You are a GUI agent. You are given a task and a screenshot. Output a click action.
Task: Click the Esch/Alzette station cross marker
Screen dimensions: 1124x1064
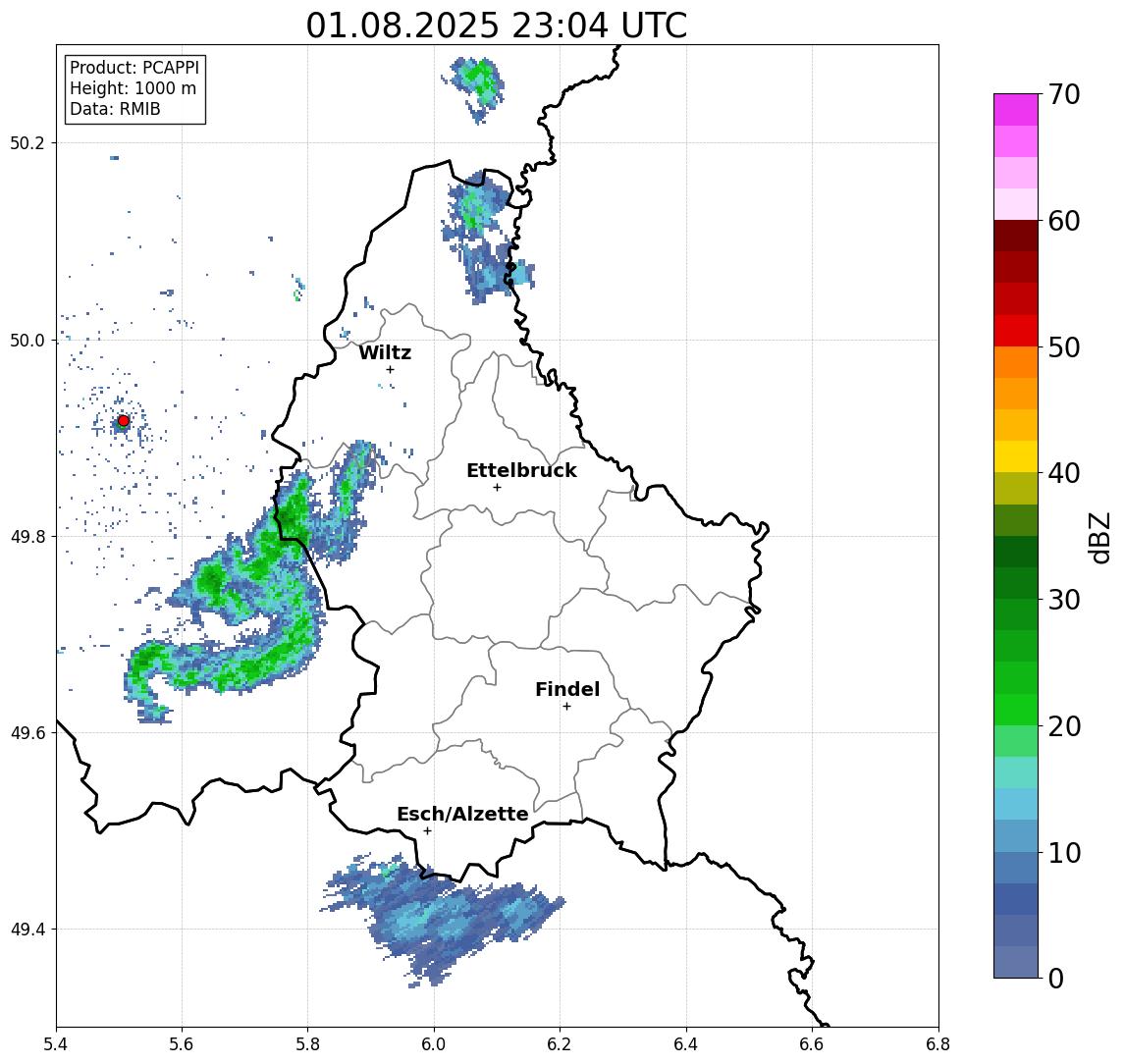427,831
